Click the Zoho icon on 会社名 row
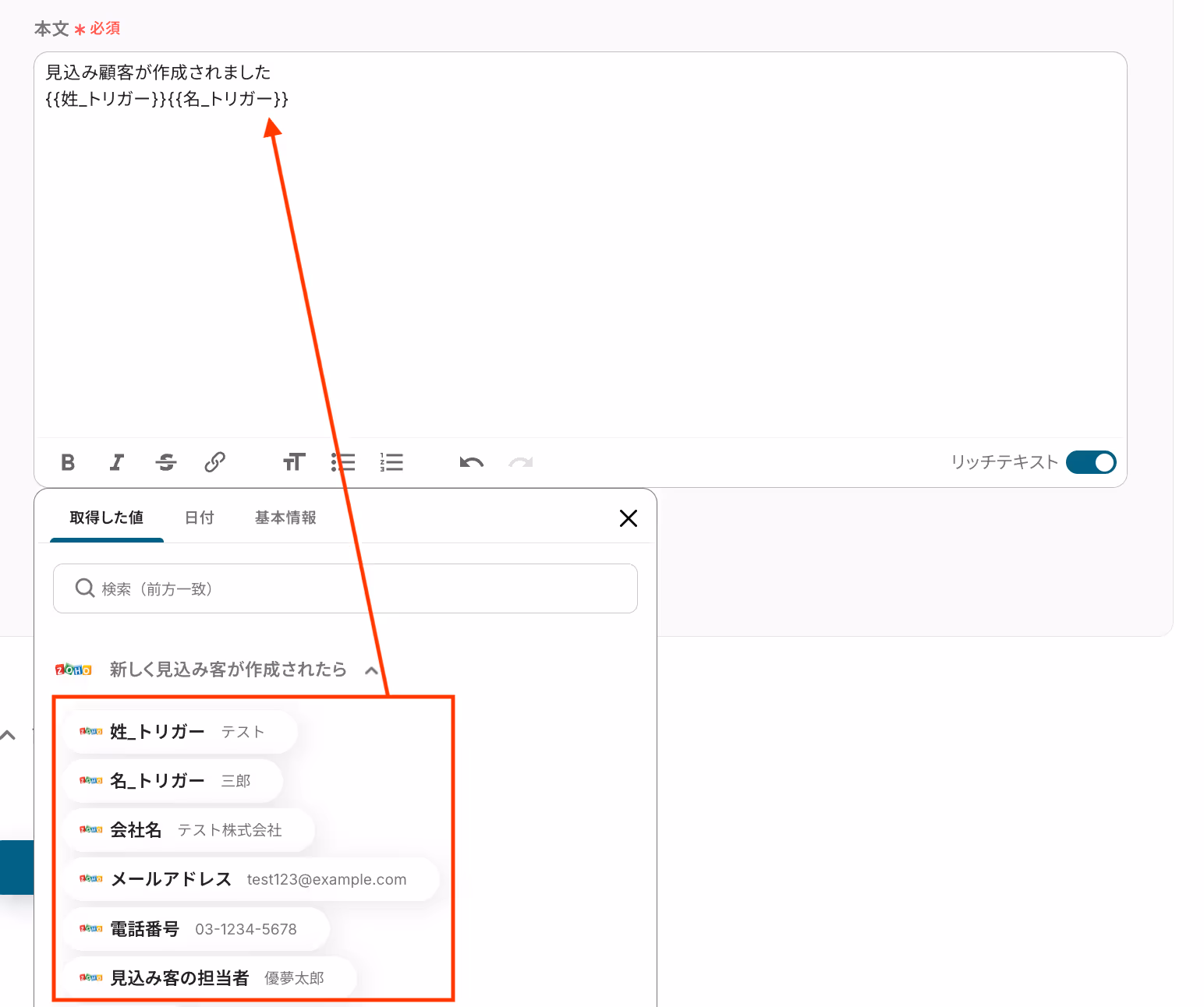This screenshot has width=1204, height=1007. tap(91, 829)
